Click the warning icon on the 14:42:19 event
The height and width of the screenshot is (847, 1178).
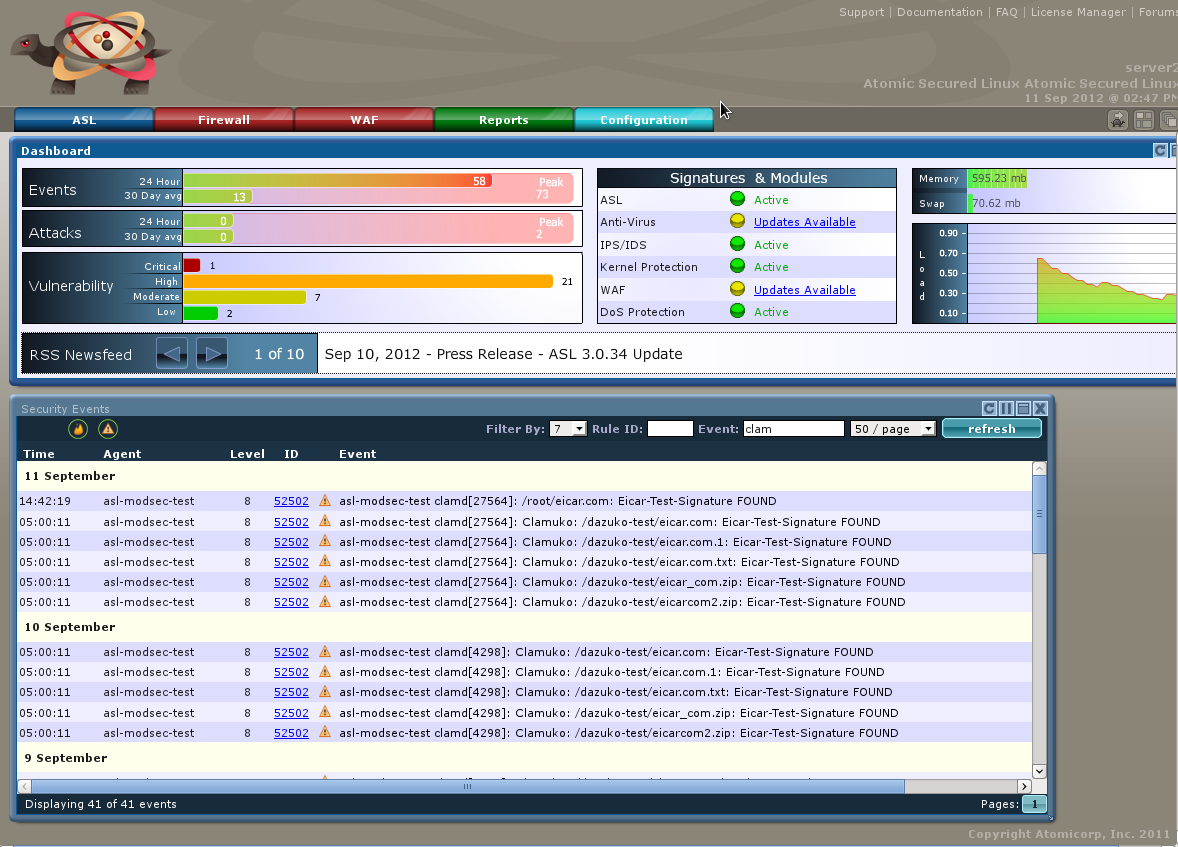[325, 501]
